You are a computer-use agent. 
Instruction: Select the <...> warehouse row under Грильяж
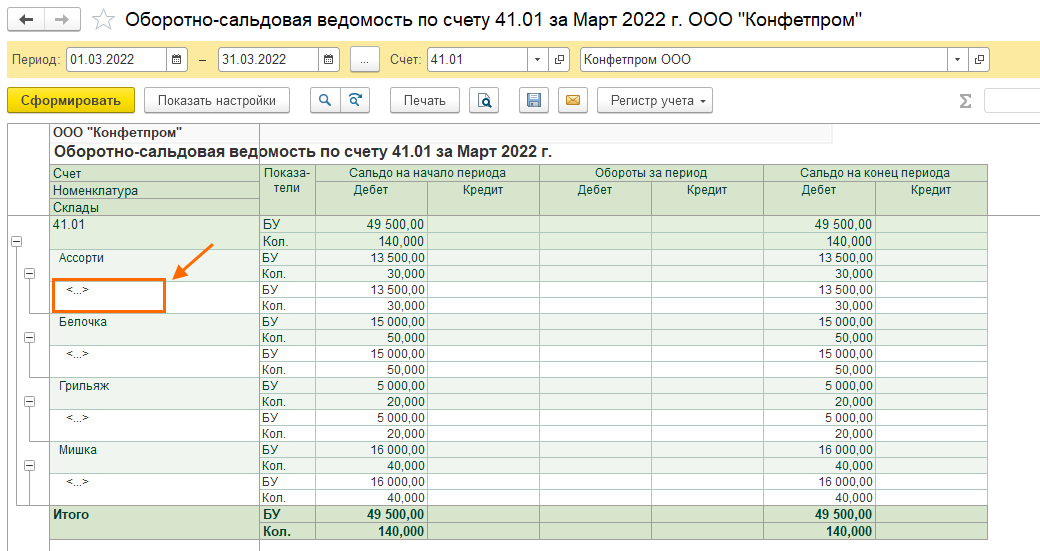(77, 418)
